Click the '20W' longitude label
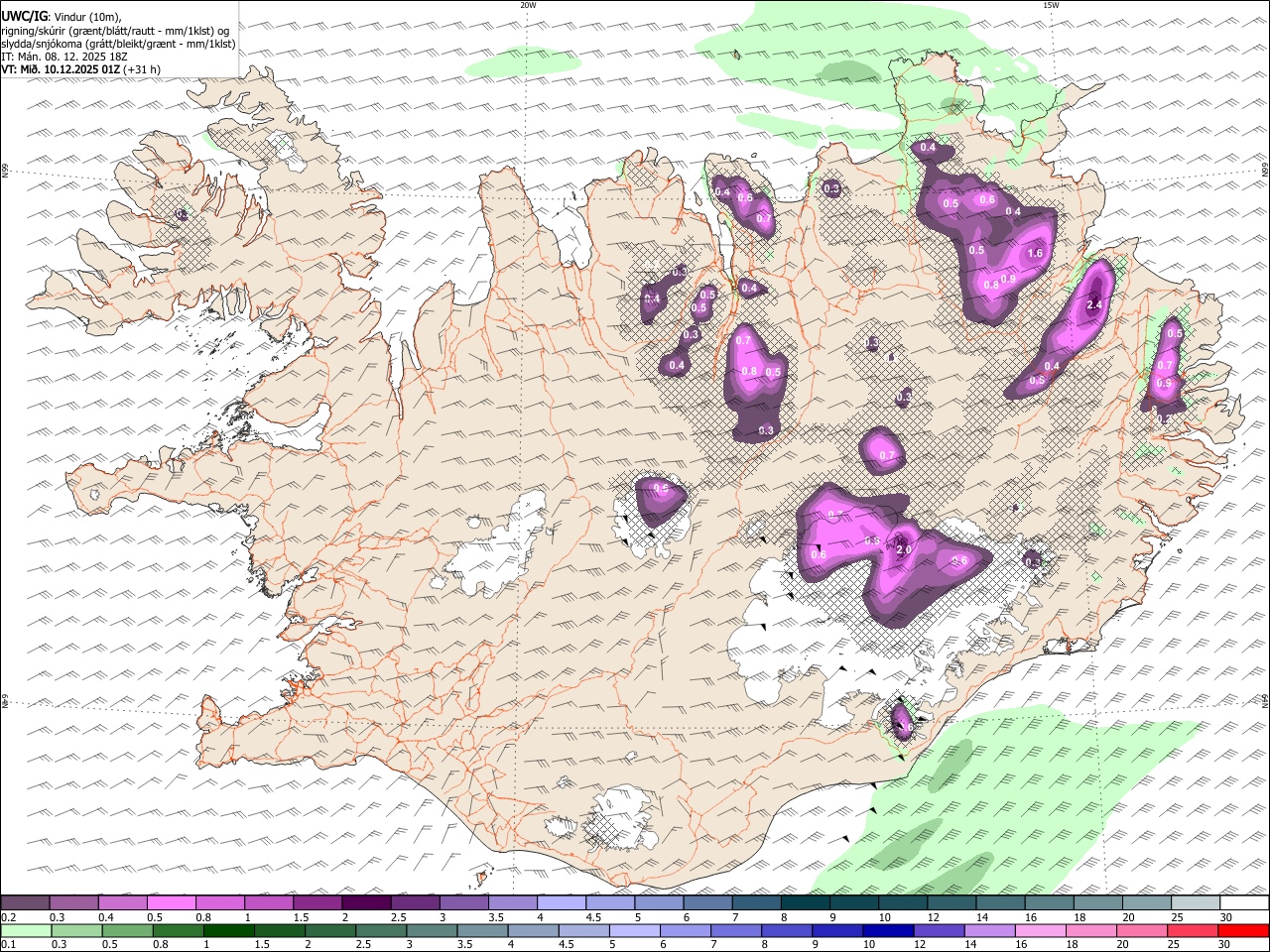The height and width of the screenshot is (952, 1270). point(529,5)
